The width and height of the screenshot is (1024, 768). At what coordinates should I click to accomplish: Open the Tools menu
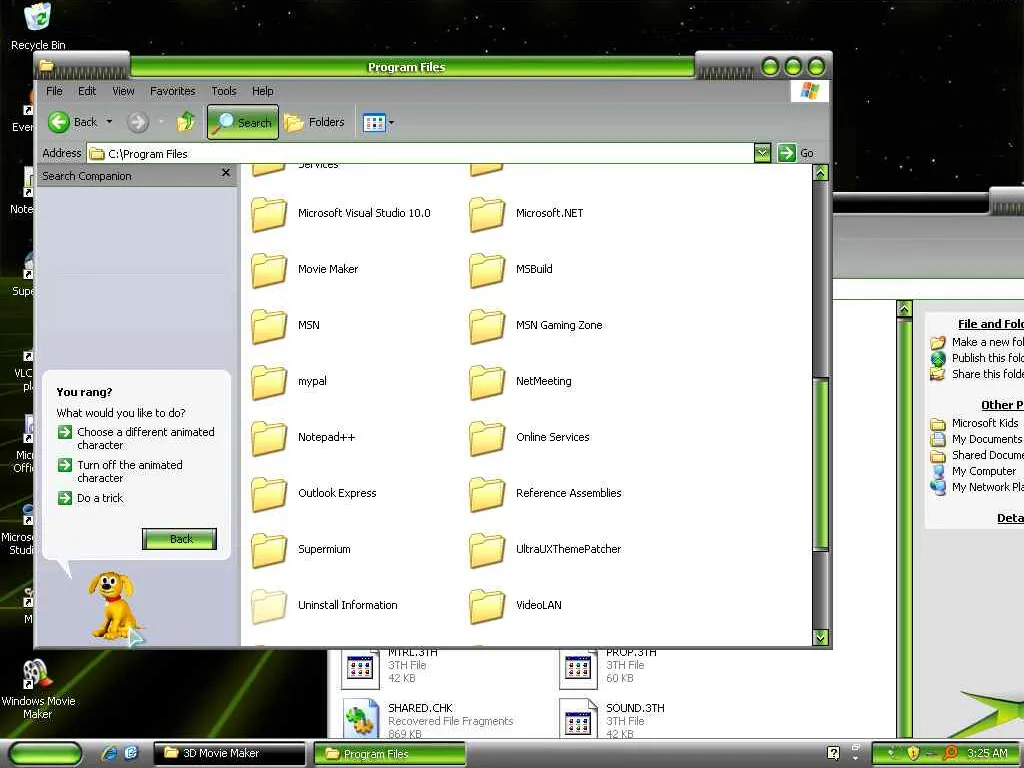click(223, 91)
